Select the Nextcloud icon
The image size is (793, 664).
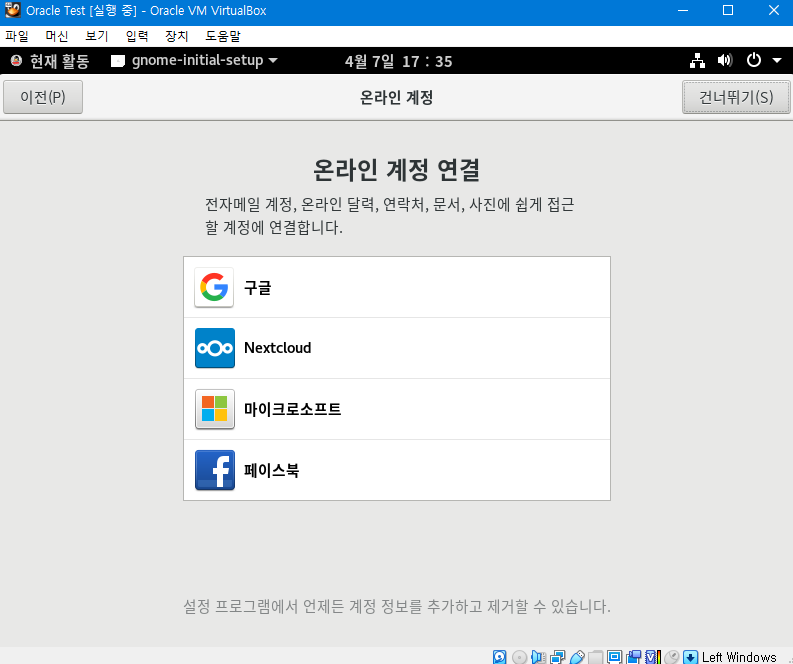coord(214,348)
